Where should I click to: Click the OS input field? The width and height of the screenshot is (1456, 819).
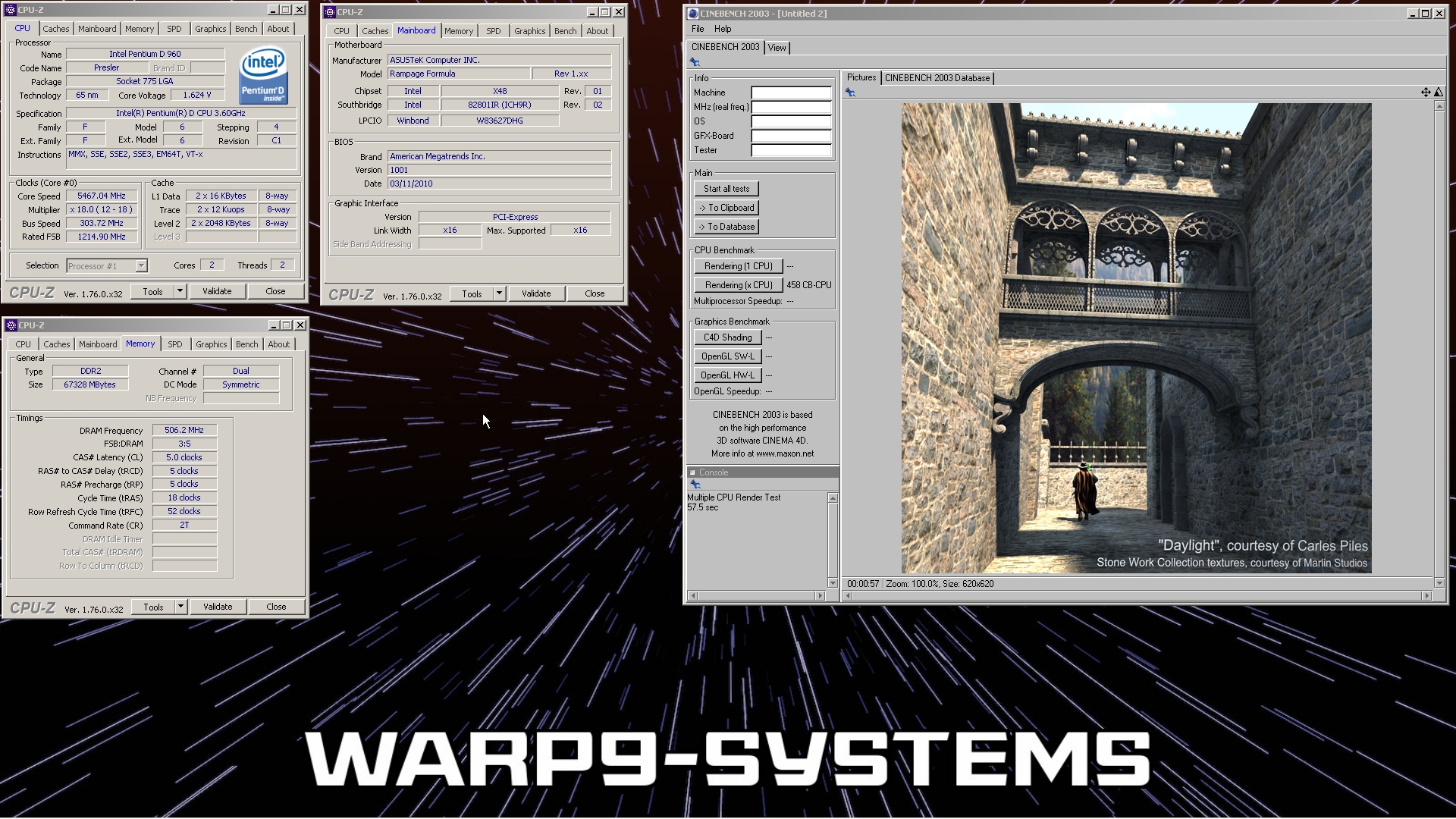click(791, 121)
